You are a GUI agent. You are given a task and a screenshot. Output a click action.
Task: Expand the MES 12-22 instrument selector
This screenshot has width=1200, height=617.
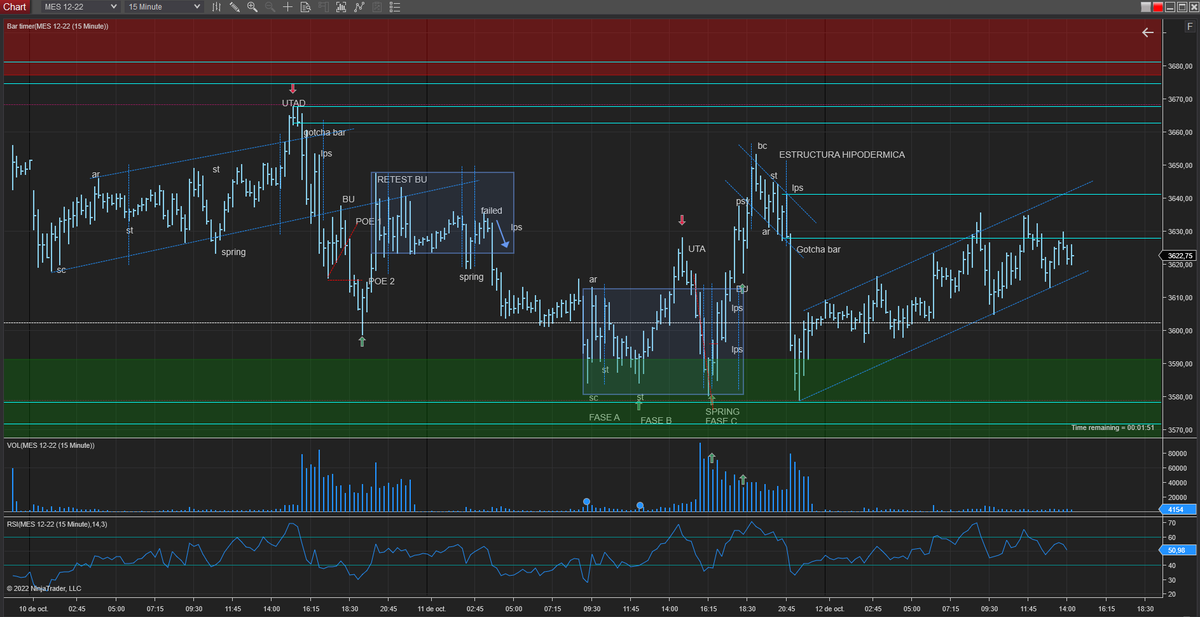pyautogui.click(x=80, y=7)
